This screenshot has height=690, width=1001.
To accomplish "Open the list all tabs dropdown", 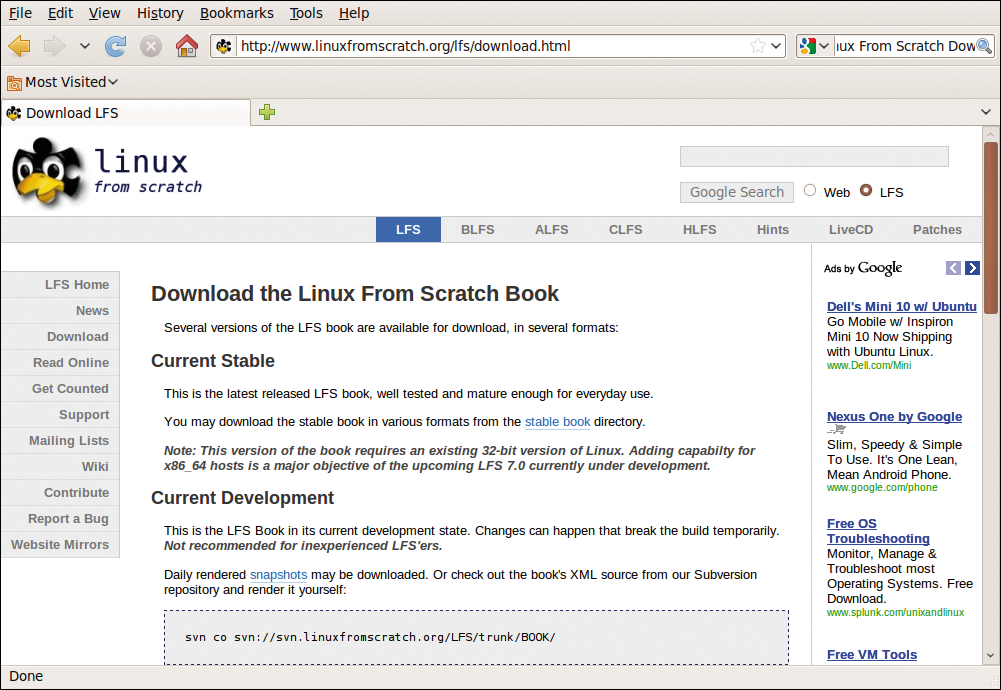I will [986, 112].
